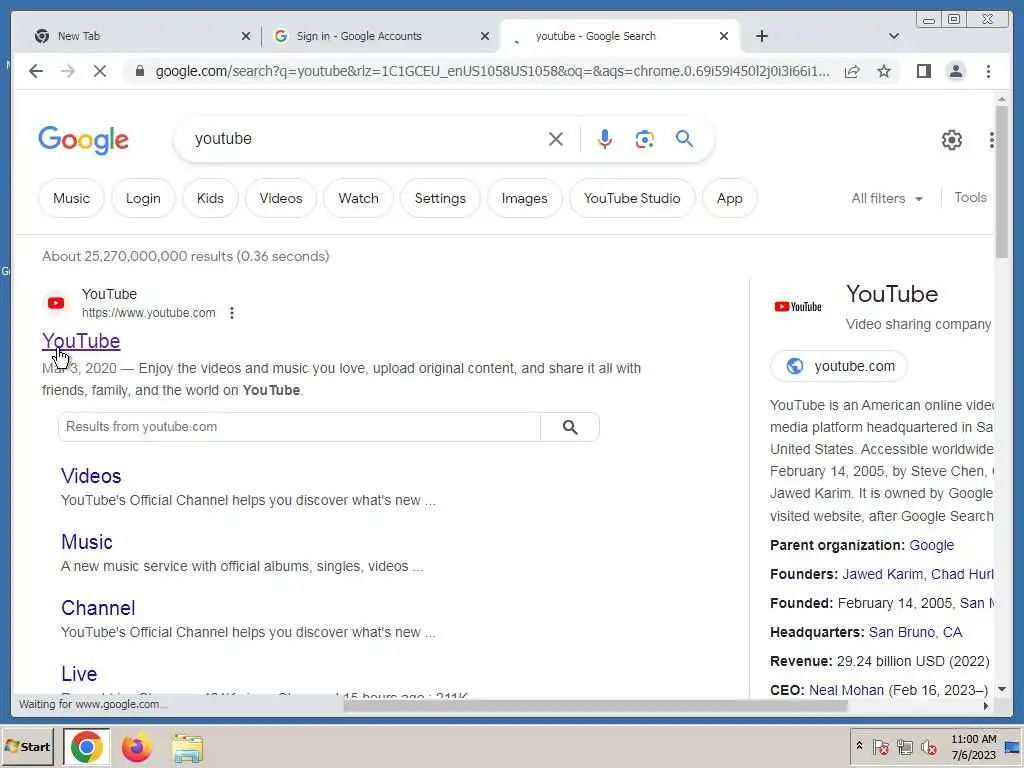Screen dimensions: 1024x768
Task: Bookmark this page with star icon
Action: coord(884,71)
